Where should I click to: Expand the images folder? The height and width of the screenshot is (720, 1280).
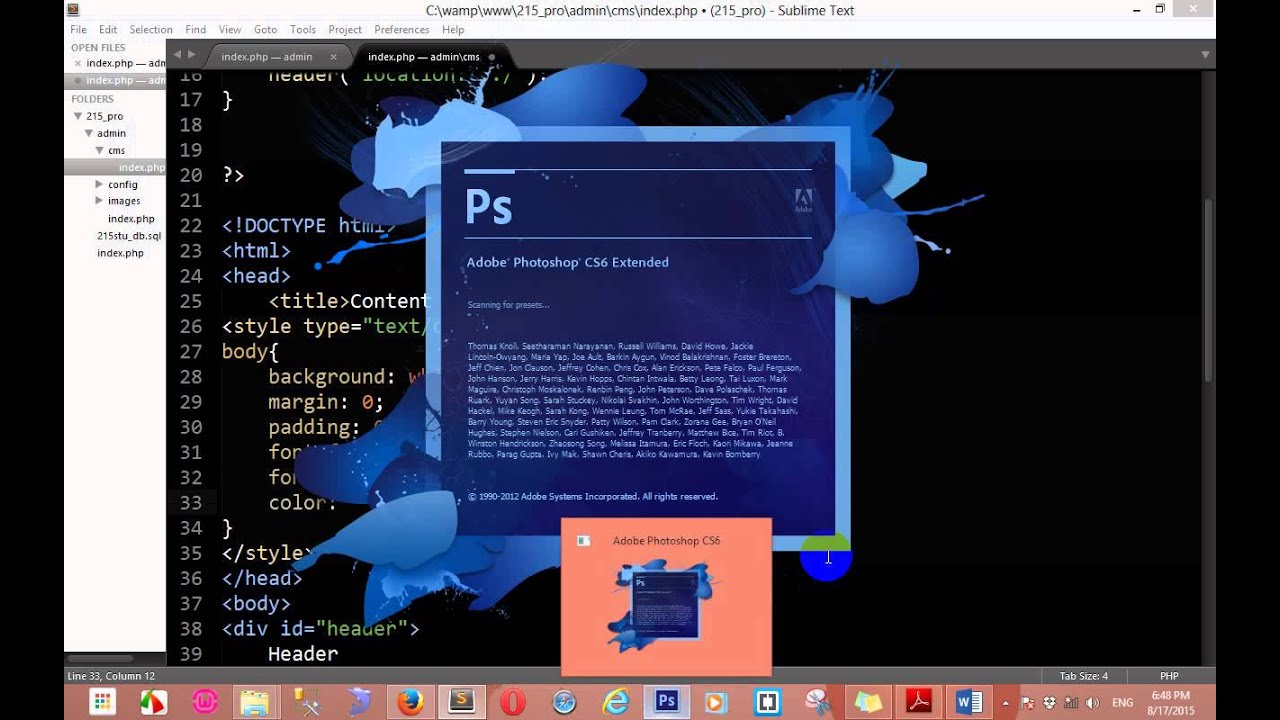tap(99, 201)
